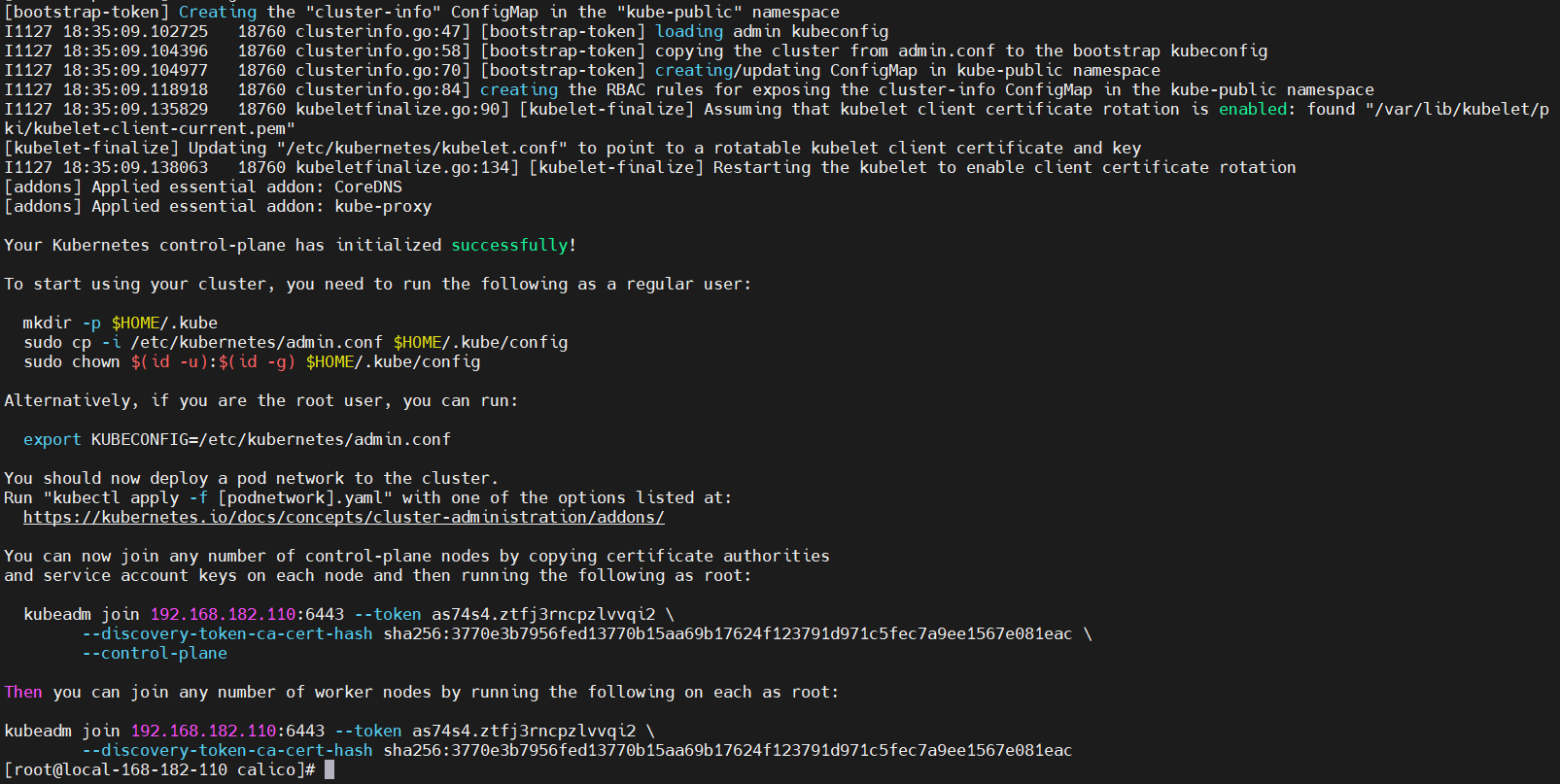Image resolution: width=1560 pixels, height=784 pixels.
Task: Click the 'sudo cp -i /etc/kubernetes/admin.conf' command line
Action: tap(295, 342)
